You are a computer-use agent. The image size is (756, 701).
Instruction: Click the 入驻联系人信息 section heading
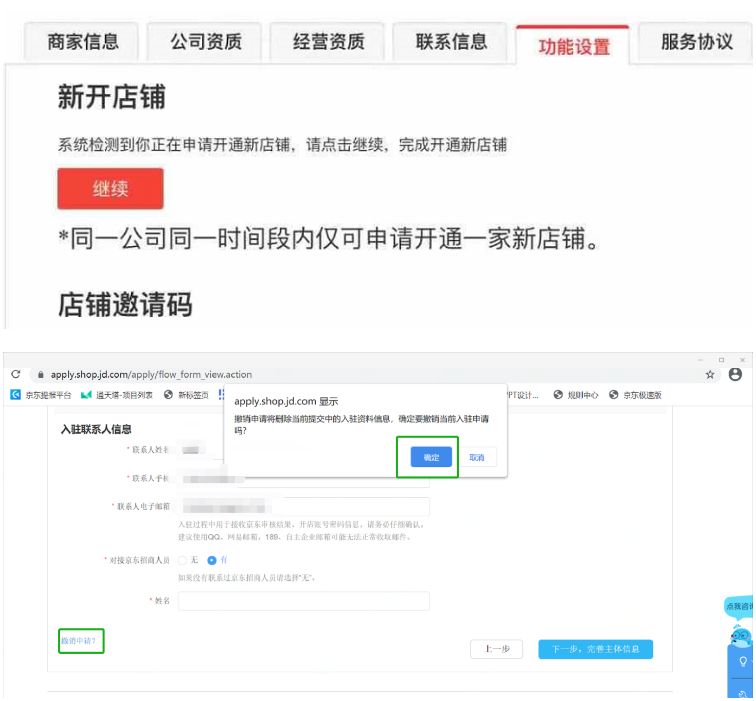pos(96,429)
